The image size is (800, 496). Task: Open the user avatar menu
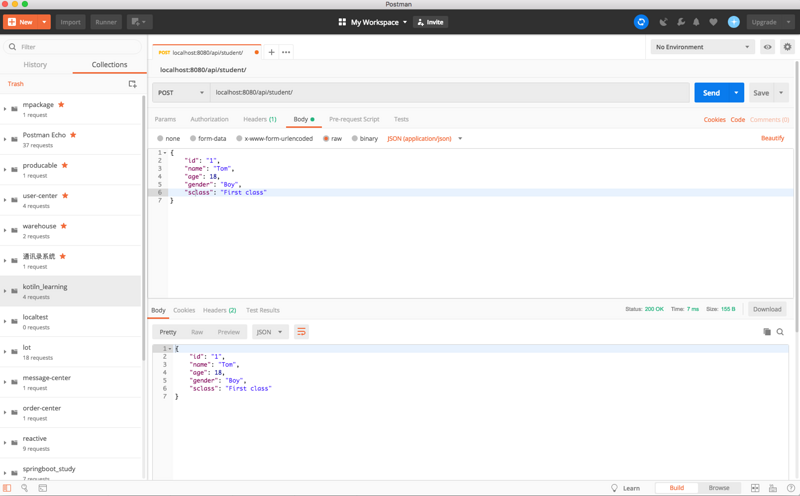coord(734,22)
